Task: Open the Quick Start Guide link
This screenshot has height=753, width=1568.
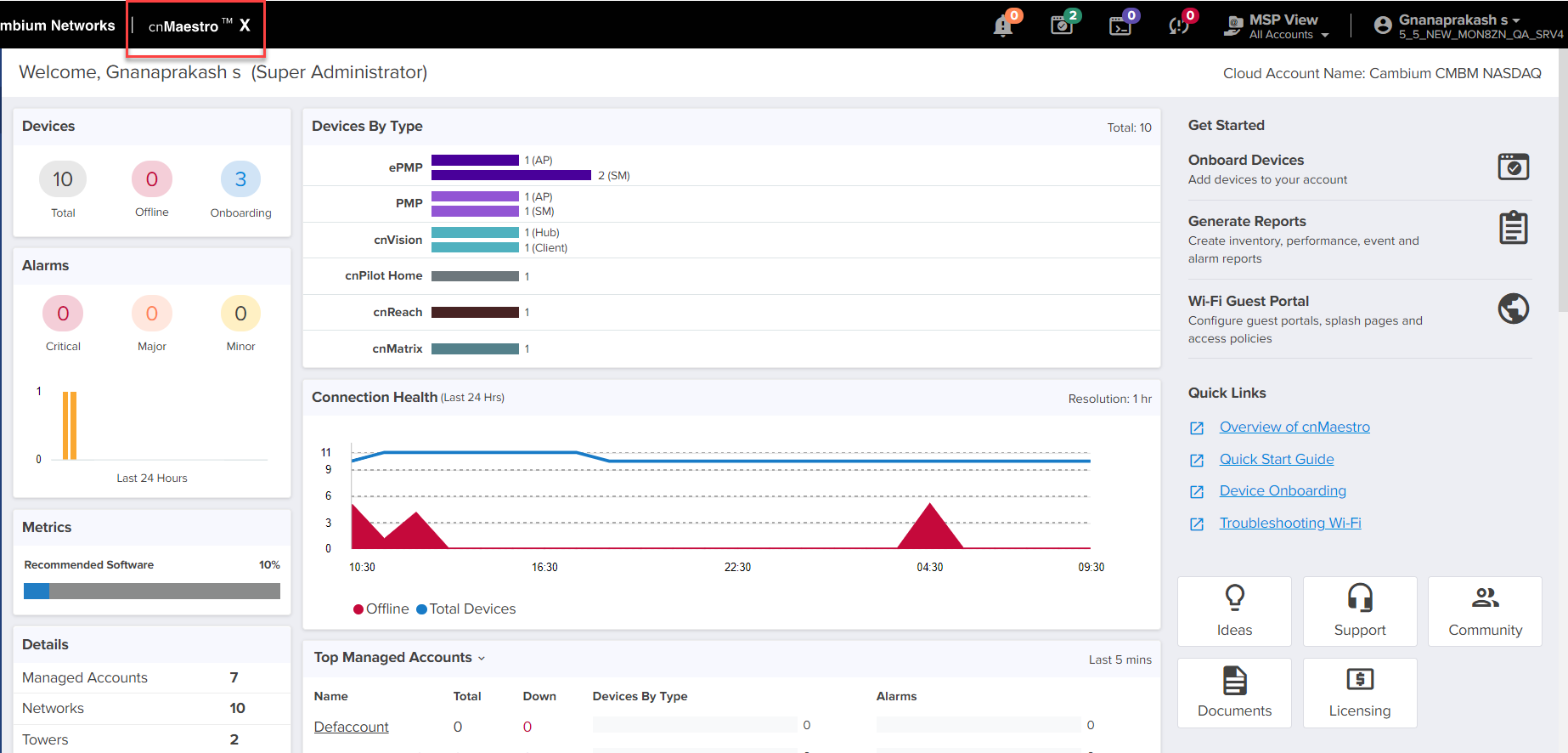Action: [1276, 459]
